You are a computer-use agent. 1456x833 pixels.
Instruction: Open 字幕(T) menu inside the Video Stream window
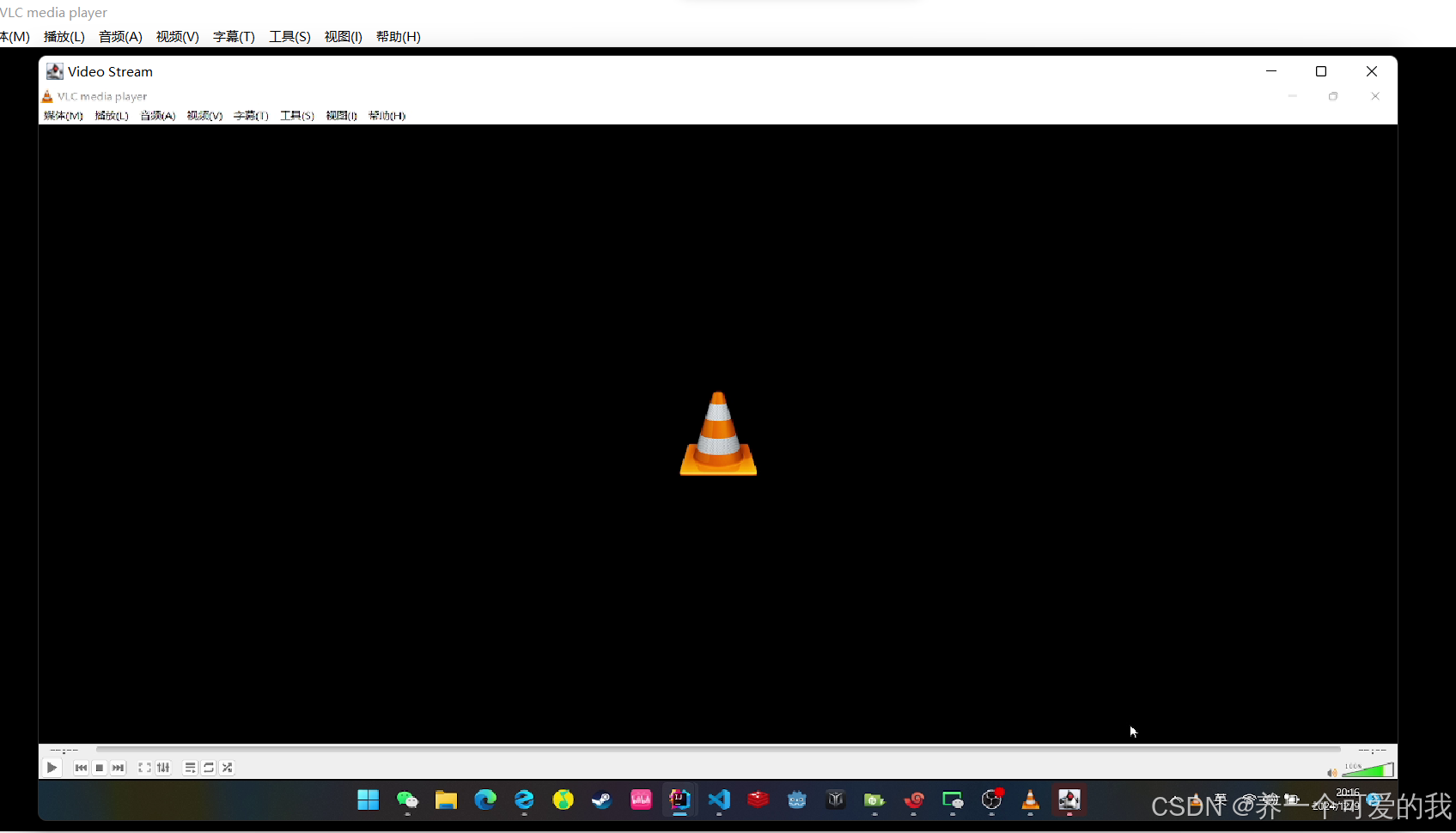[x=251, y=115]
